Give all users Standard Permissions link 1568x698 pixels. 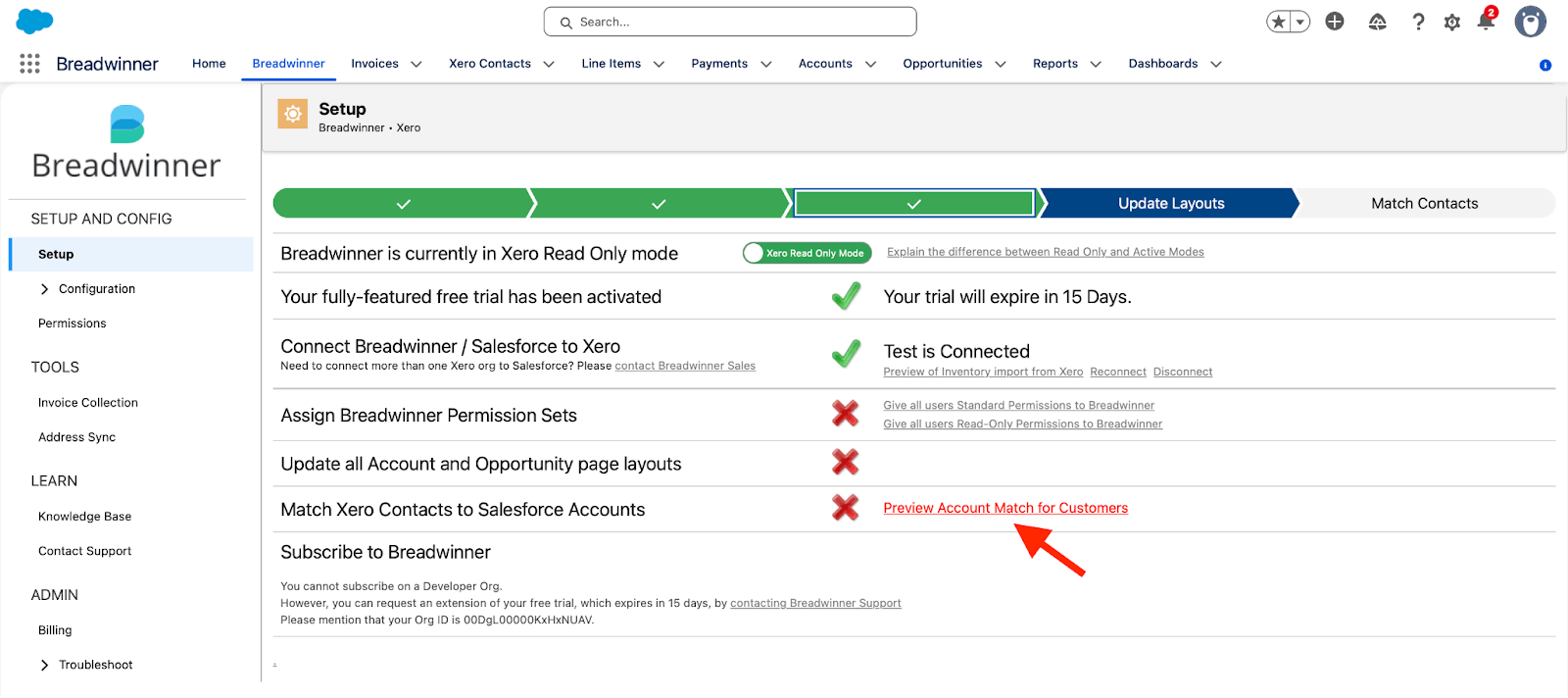pyautogui.click(x=1018, y=405)
